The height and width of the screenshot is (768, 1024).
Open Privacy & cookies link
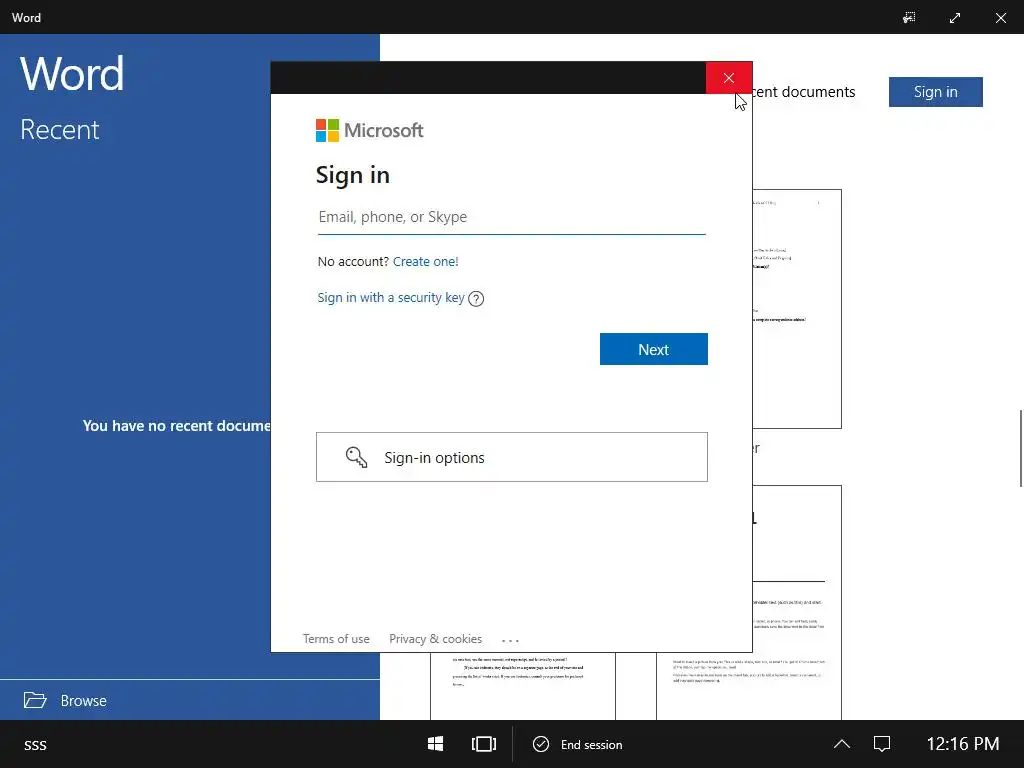coord(436,639)
